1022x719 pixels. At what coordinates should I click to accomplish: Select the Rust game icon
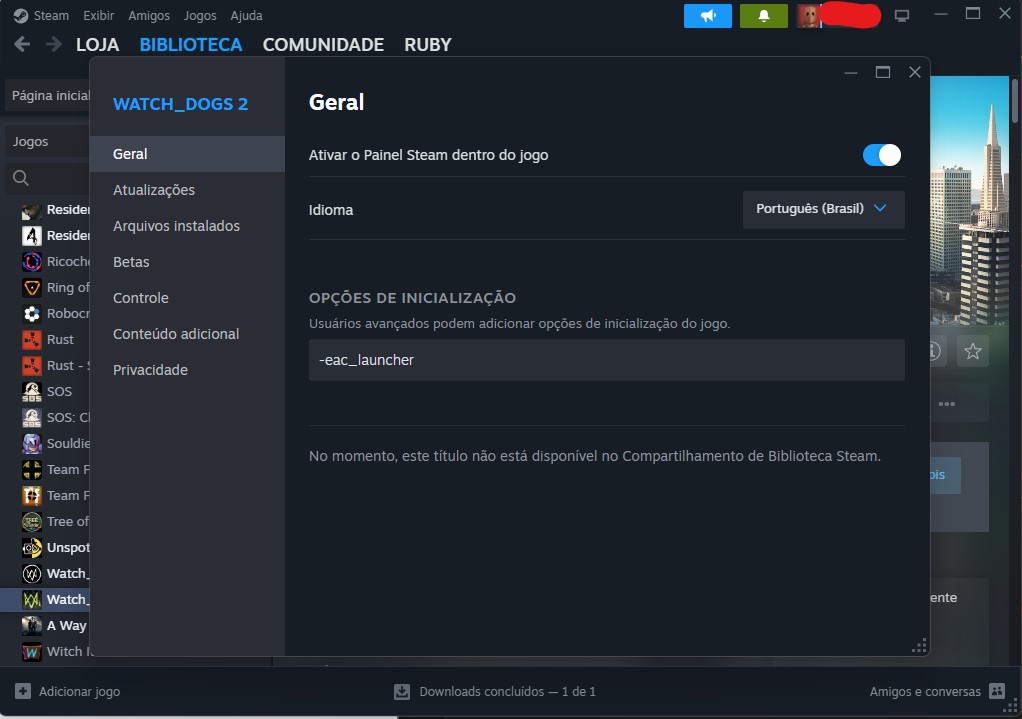(x=32, y=340)
